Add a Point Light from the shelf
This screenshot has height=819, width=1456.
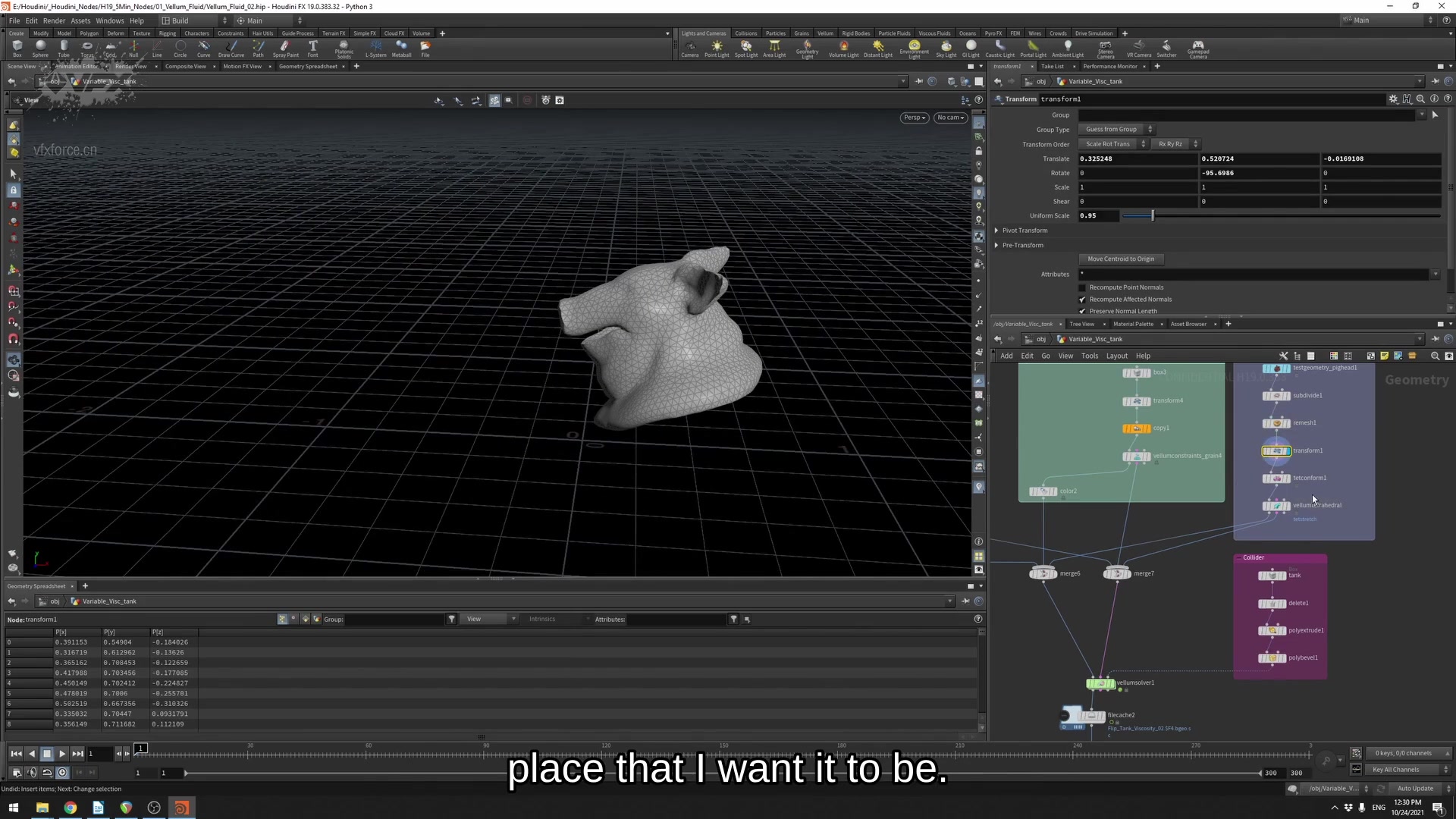pyautogui.click(x=716, y=49)
